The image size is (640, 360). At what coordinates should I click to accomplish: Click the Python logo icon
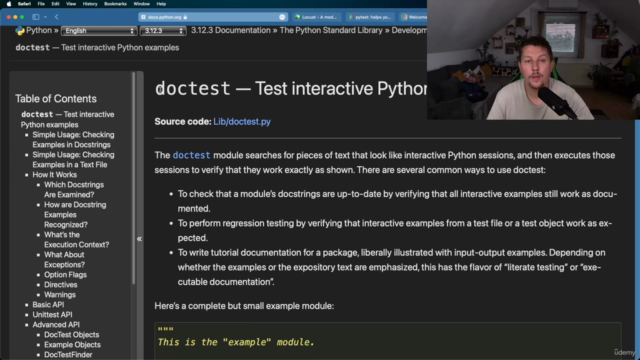click(x=20, y=31)
